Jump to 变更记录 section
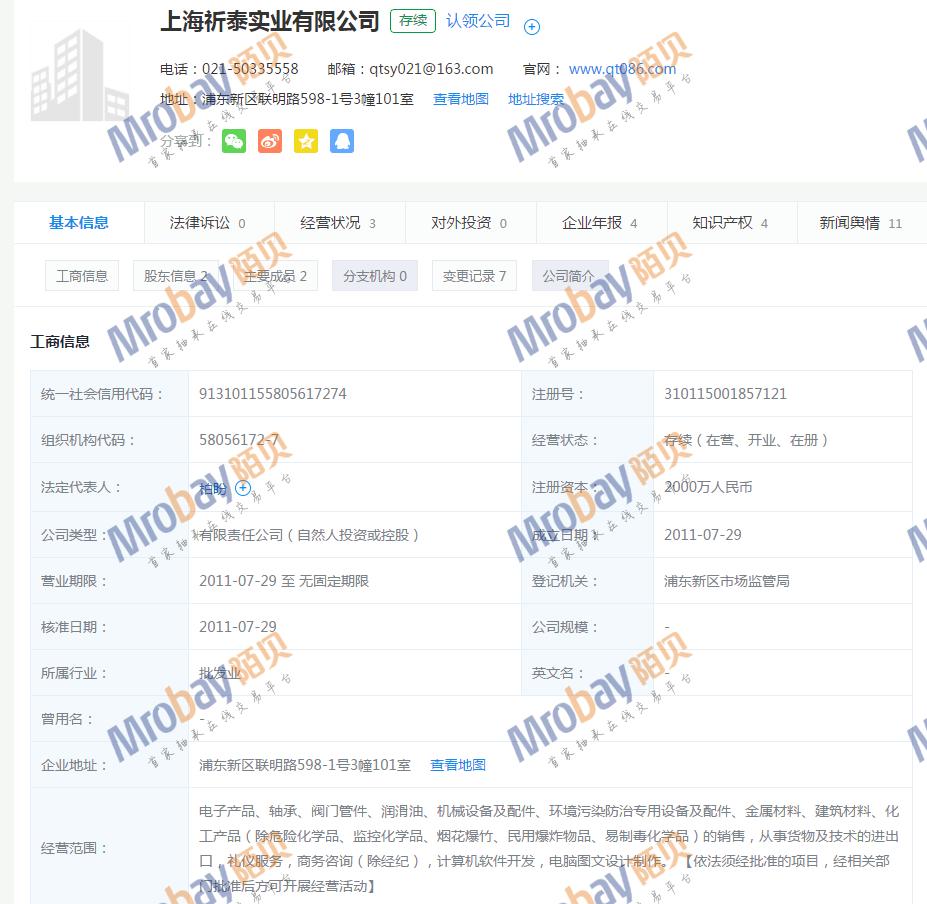 point(474,276)
